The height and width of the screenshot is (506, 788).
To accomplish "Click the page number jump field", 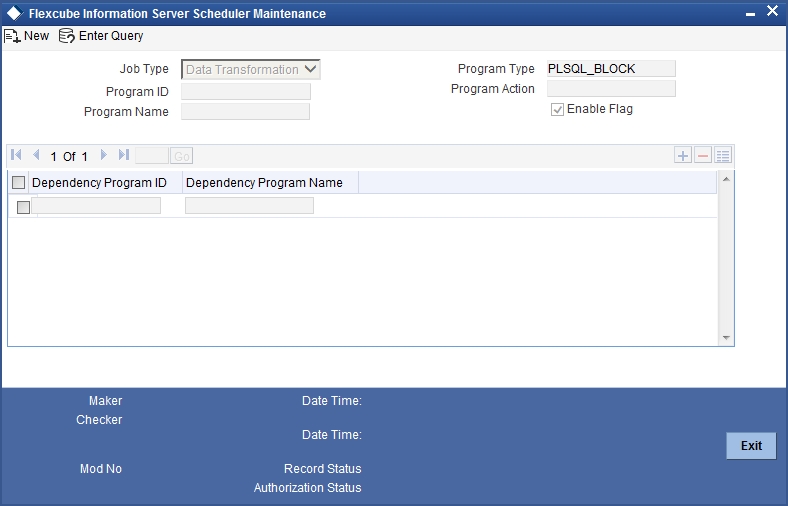I will (x=152, y=156).
